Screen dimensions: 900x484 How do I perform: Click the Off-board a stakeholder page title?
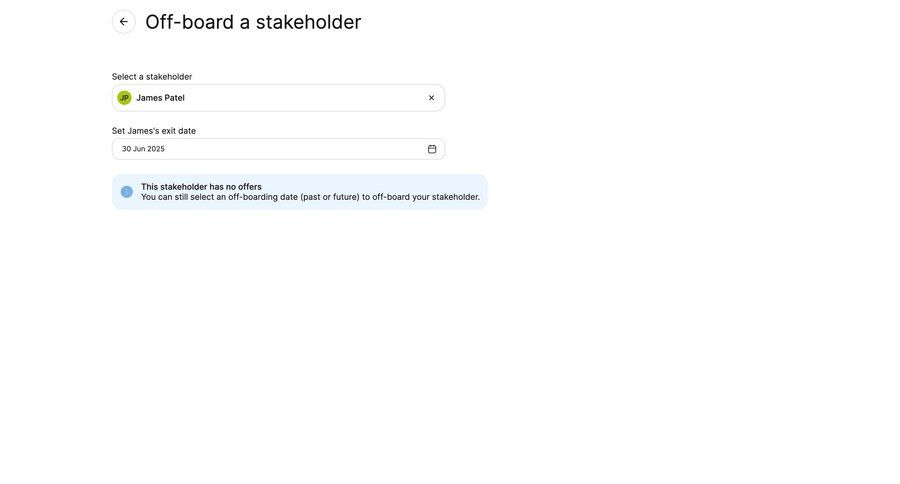253,22
